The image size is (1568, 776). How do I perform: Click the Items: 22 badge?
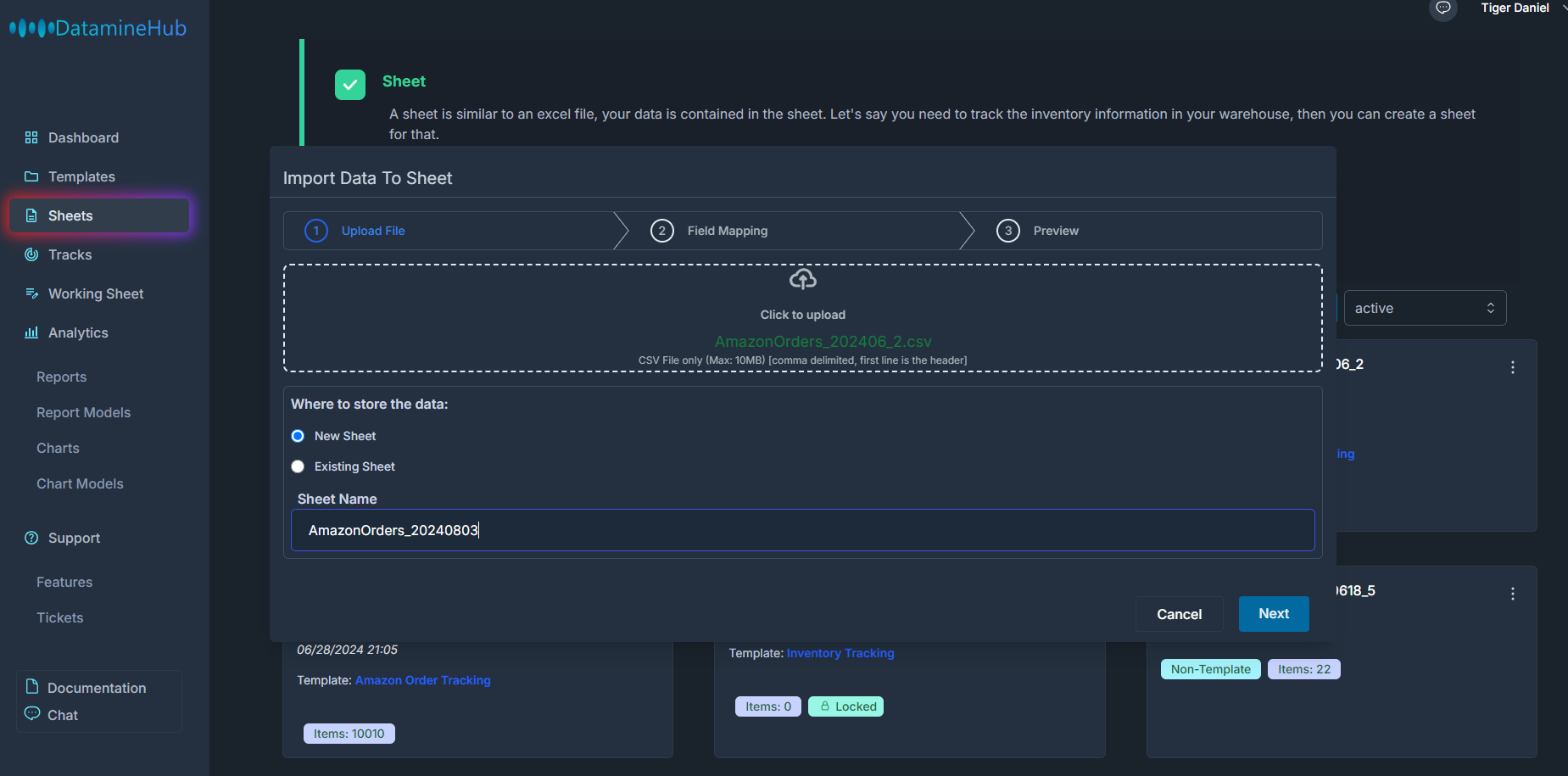point(1304,669)
